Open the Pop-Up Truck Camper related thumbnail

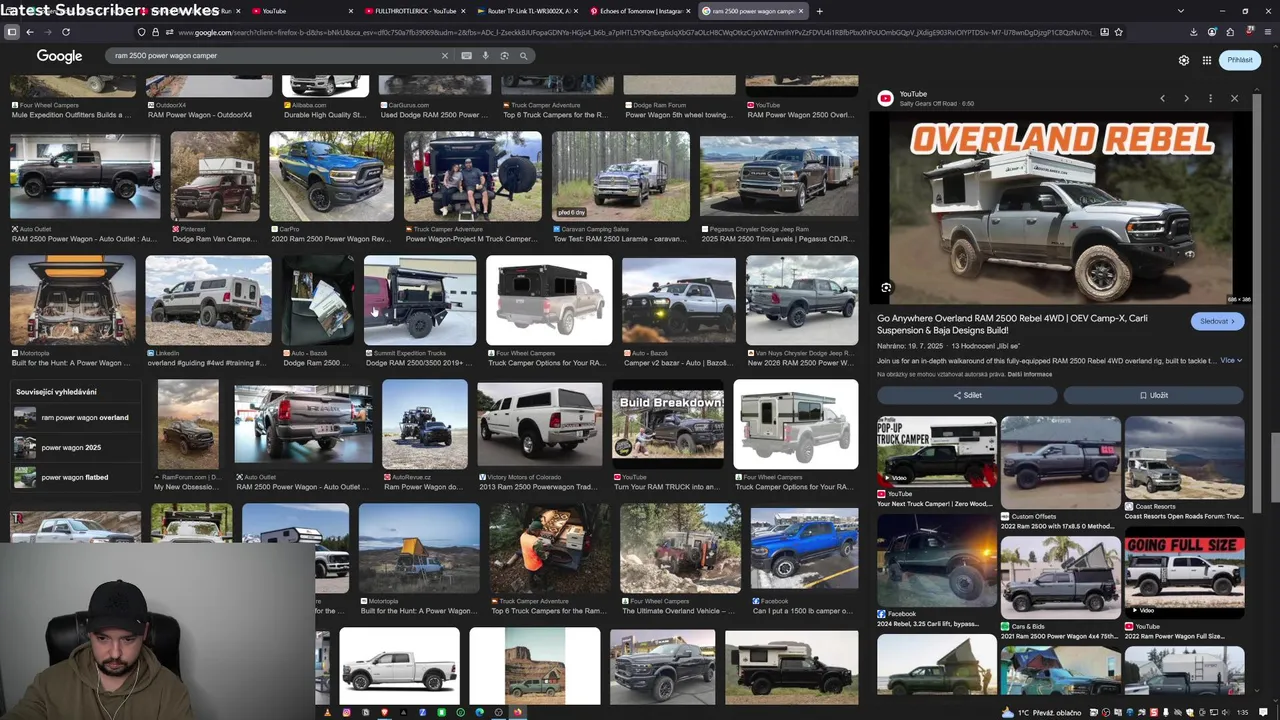pos(937,452)
